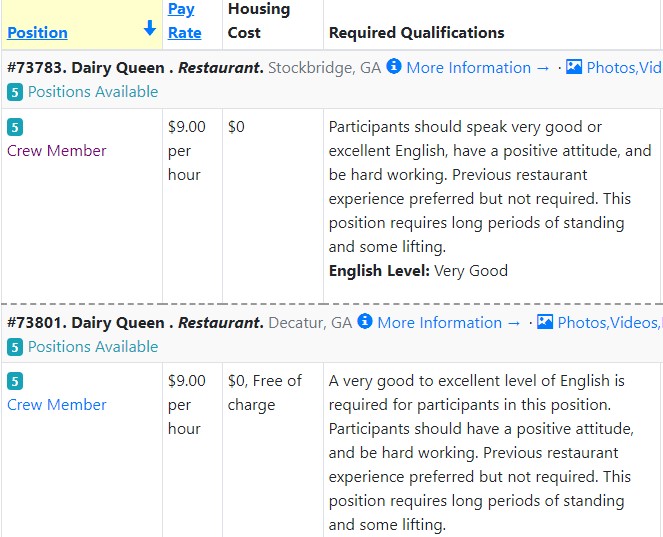
Task: Open the blue Crew Member link for Decatur
Action: tap(57, 405)
